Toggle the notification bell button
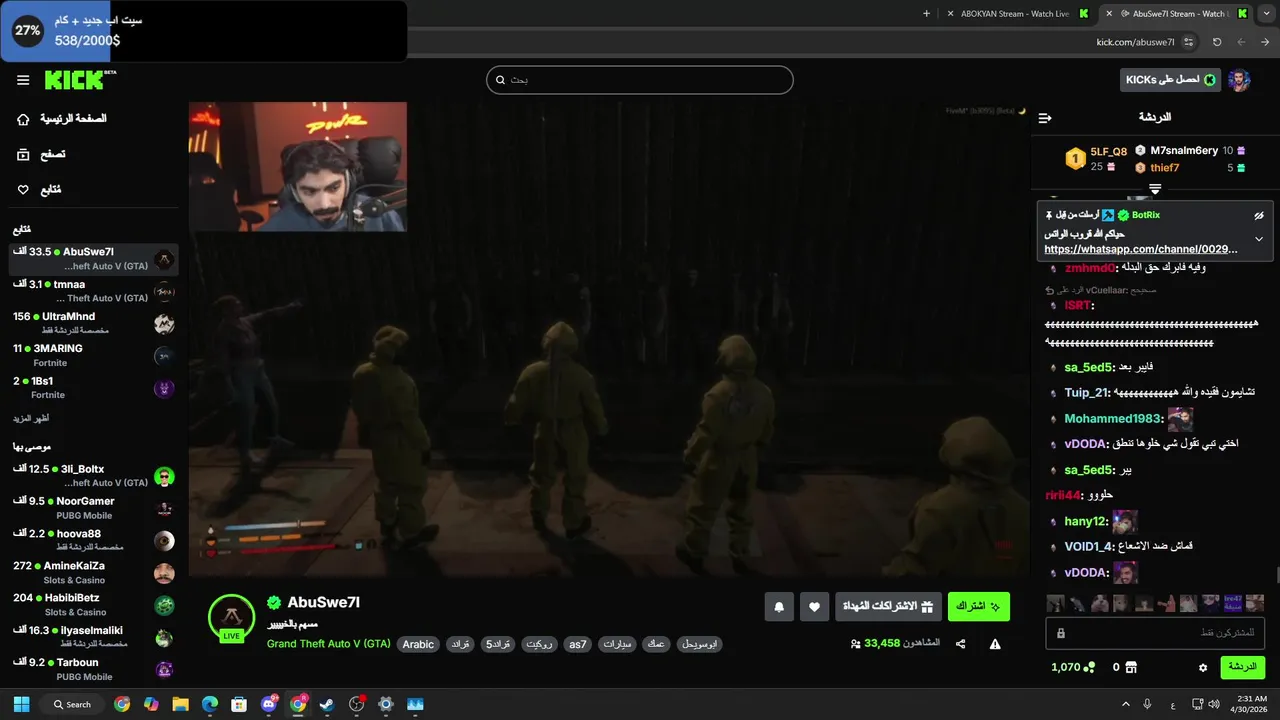Image resolution: width=1280 pixels, height=720 pixels. (779, 607)
